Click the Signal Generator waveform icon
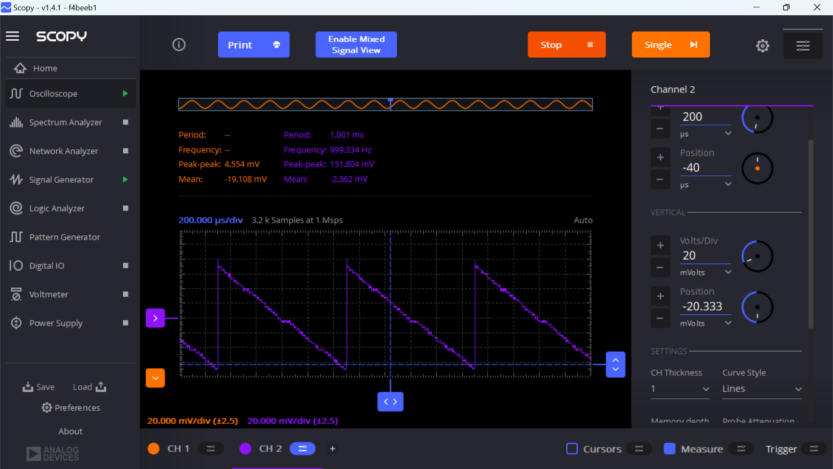833x469 pixels. [x=16, y=180]
